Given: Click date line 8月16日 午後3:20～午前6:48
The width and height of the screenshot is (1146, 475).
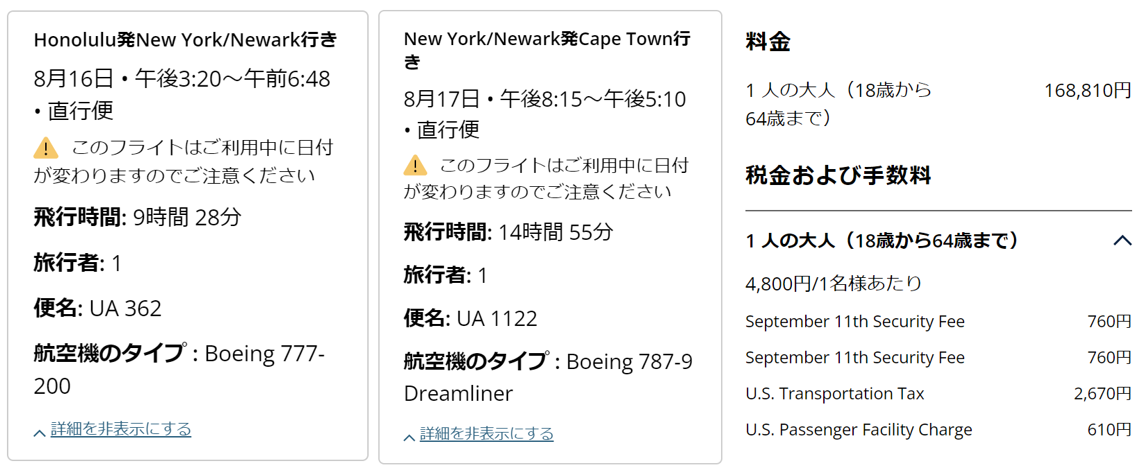Looking at the screenshot, I should click(x=182, y=79).
